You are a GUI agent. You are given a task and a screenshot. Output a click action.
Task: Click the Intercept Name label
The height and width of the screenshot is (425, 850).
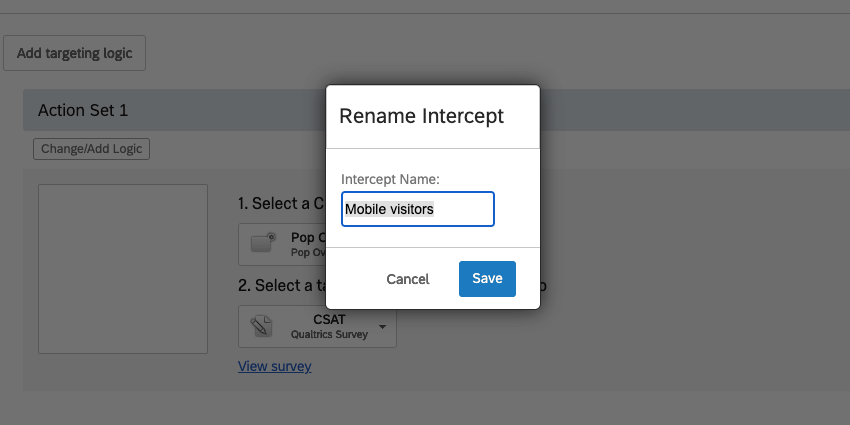pyautogui.click(x=390, y=179)
